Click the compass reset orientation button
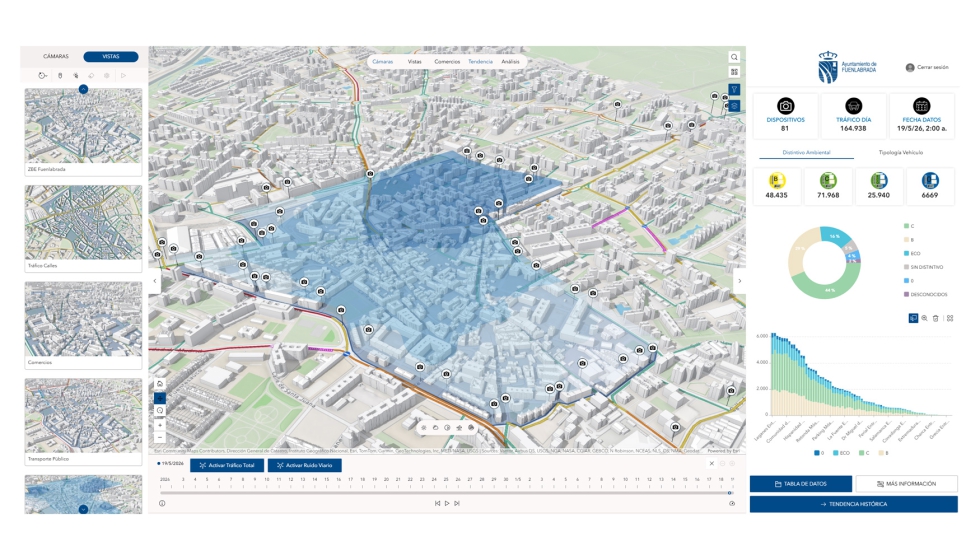This screenshot has height=560, width=980. point(160,411)
